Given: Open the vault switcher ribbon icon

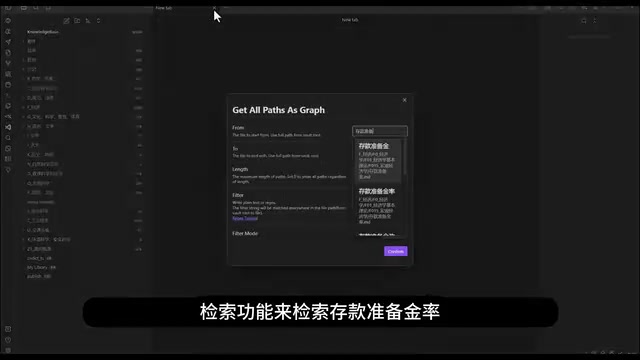Looking at the screenshot, I should click(x=8, y=329).
